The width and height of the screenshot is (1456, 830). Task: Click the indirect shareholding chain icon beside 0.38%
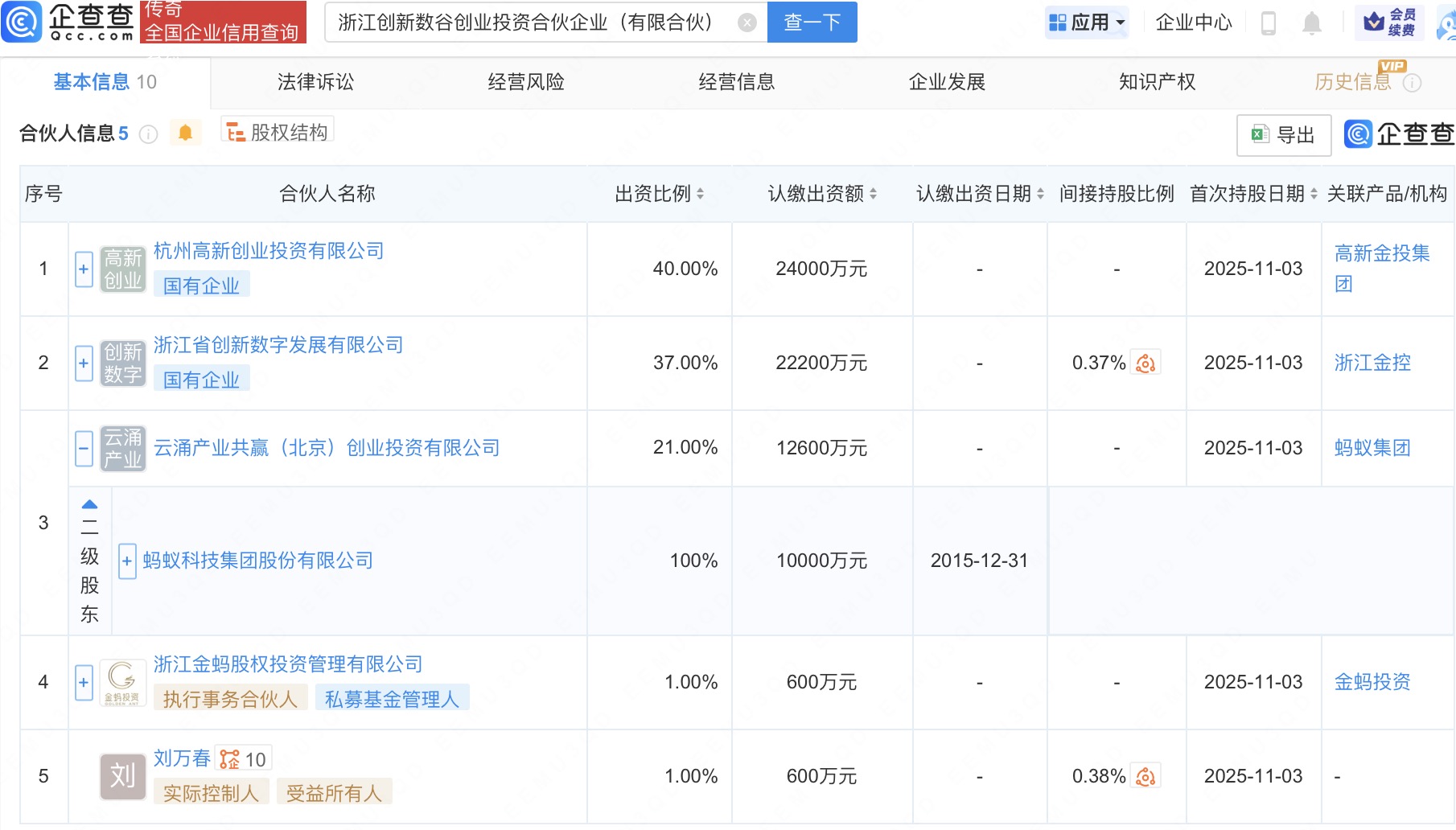click(1145, 777)
